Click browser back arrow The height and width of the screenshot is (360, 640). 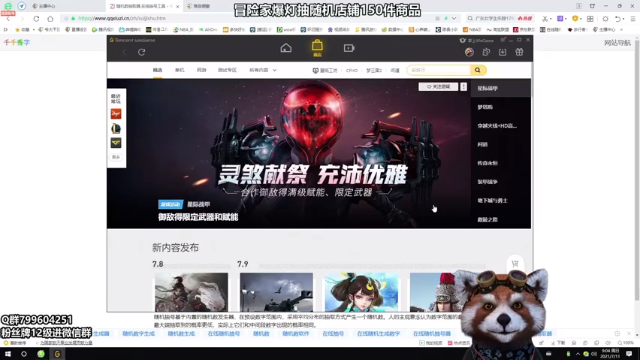[x=9, y=19]
